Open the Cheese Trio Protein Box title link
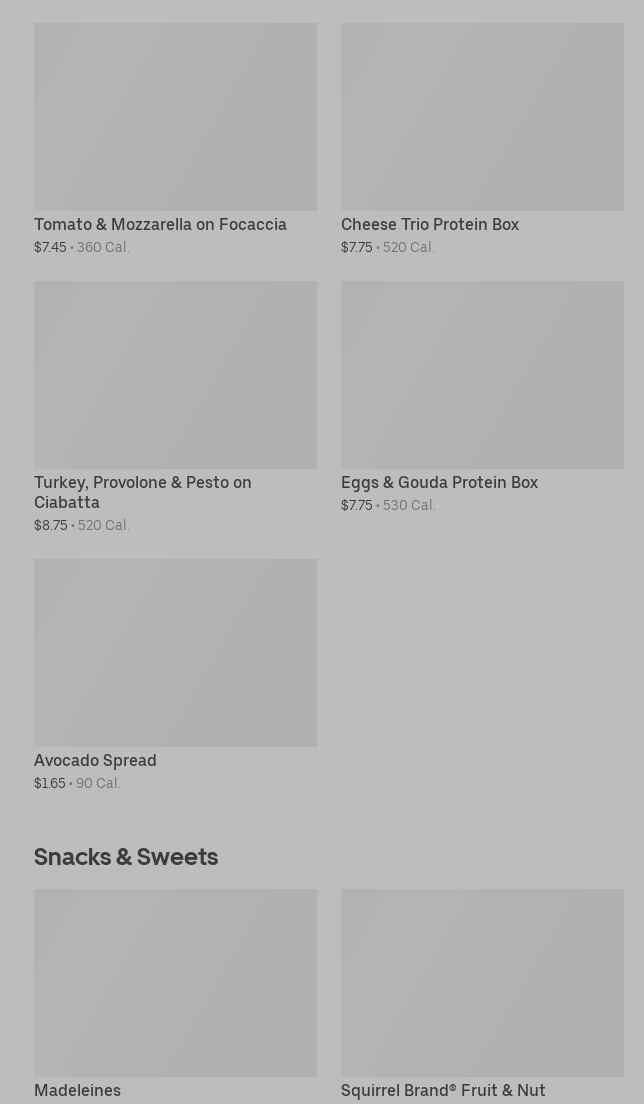Screen dimensions: 644x1104 point(430,225)
